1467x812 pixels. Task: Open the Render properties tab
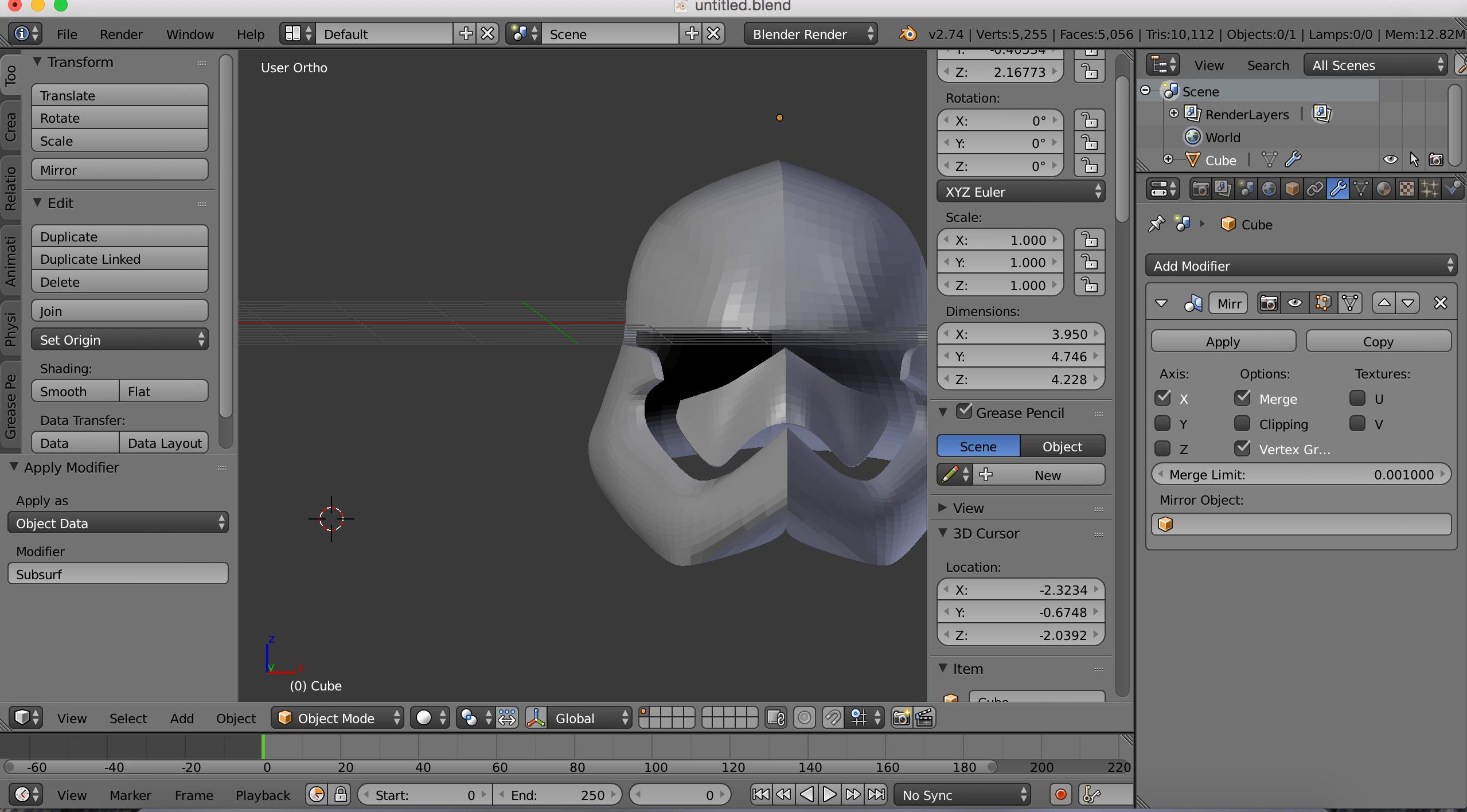(x=1201, y=189)
